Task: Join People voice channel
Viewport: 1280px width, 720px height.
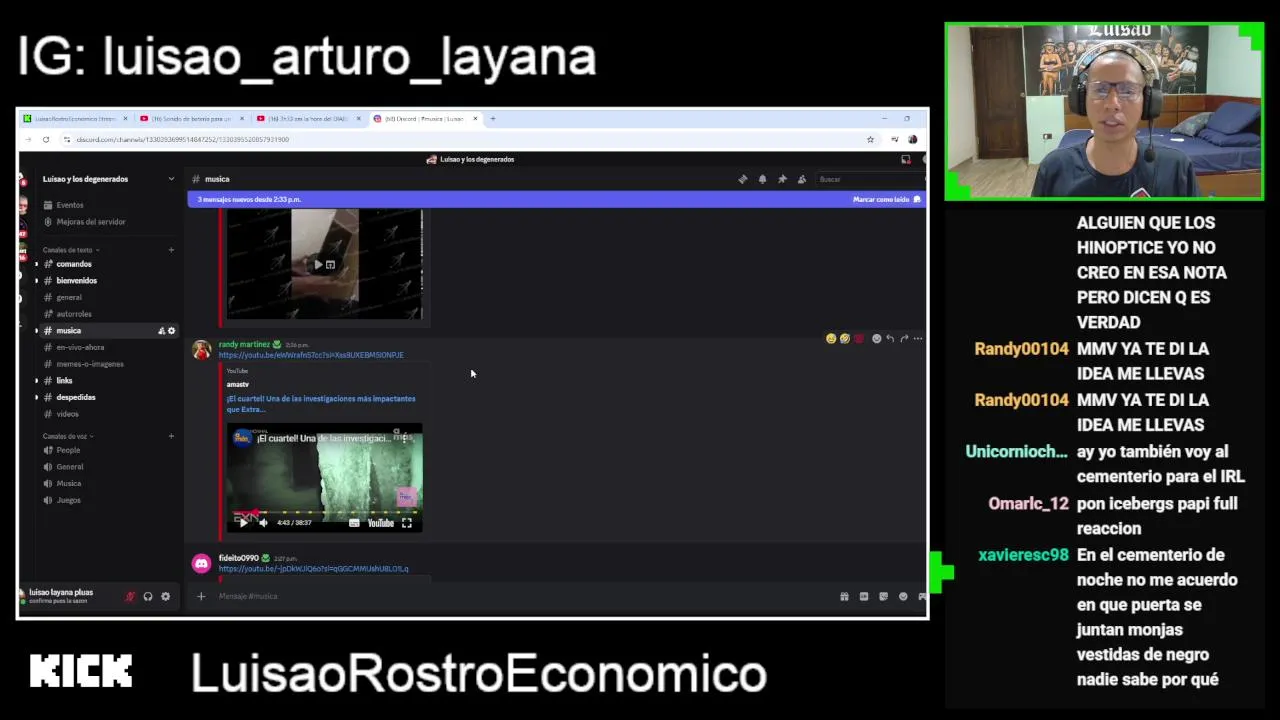Action: 107,450
